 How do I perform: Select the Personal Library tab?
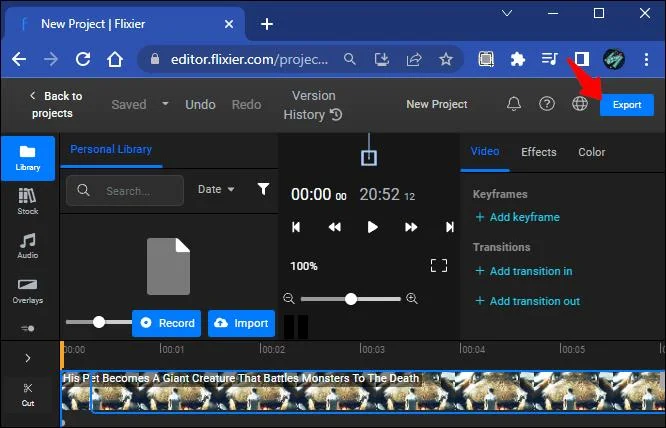[111, 149]
